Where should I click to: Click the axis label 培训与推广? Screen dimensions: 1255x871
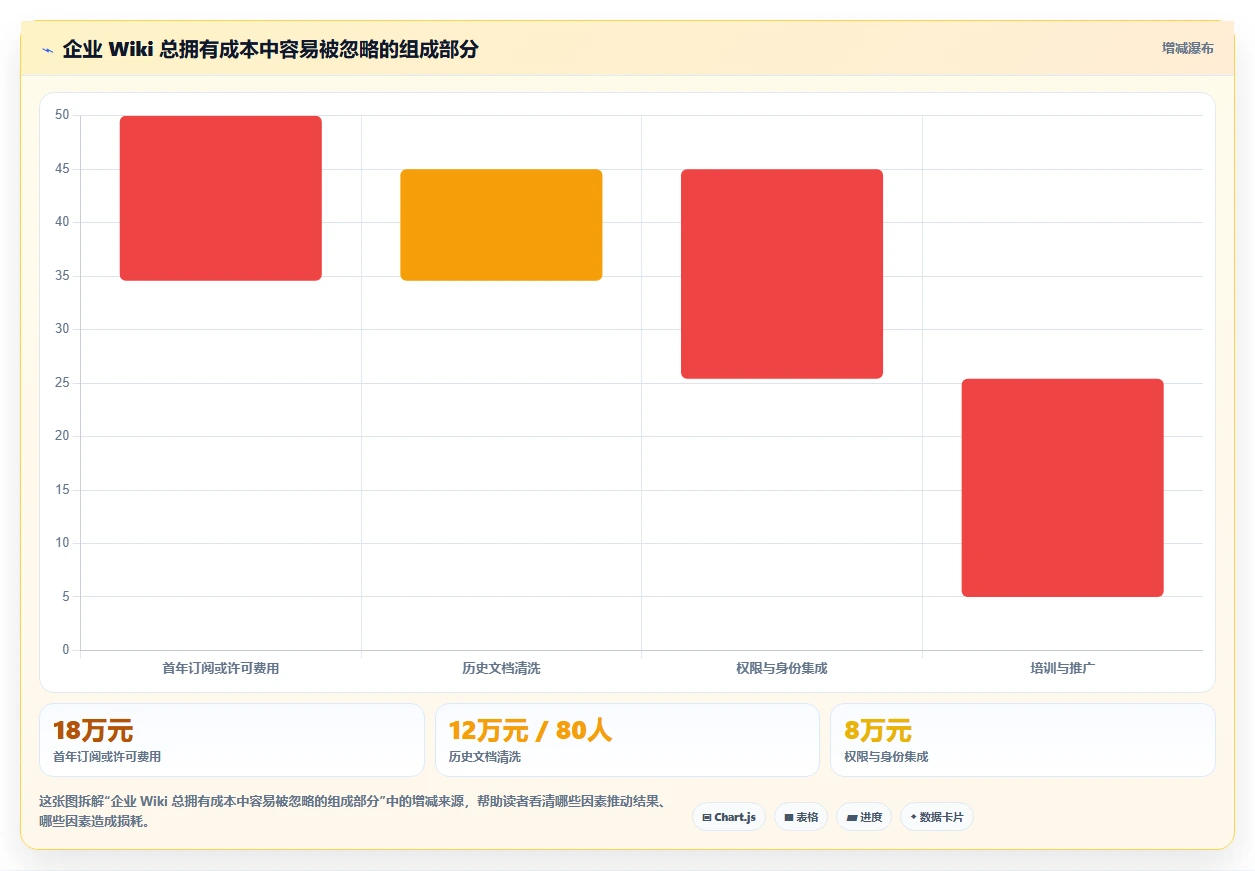point(1063,668)
